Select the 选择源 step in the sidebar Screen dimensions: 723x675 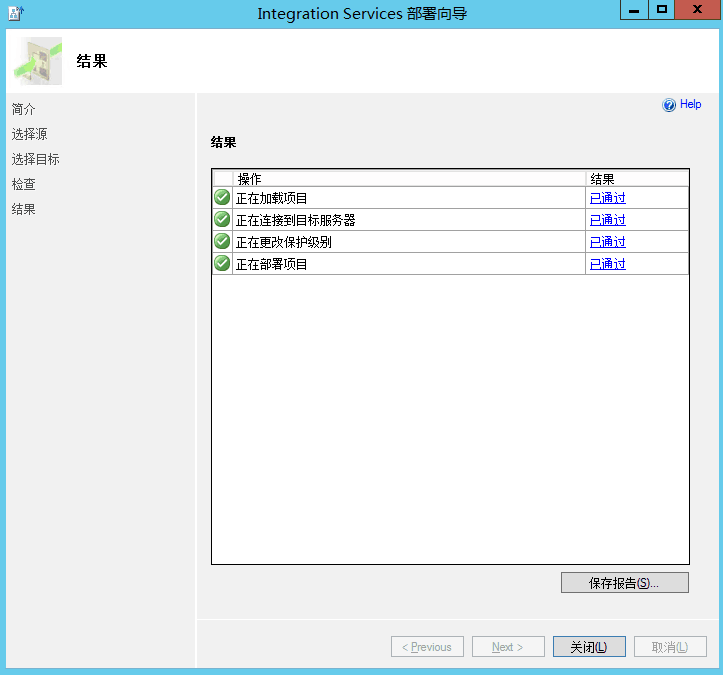click(x=30, y=134)
